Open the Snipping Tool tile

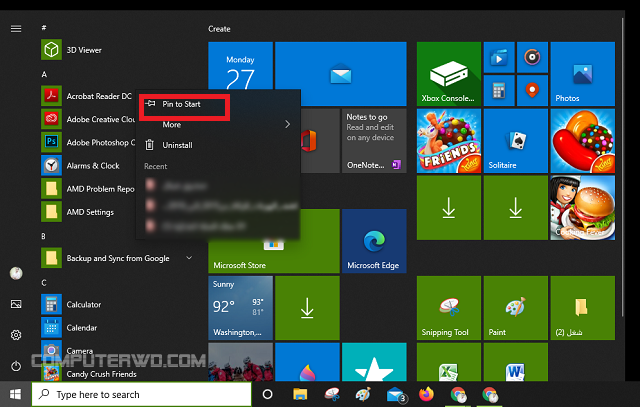click(x=449, y=308)
